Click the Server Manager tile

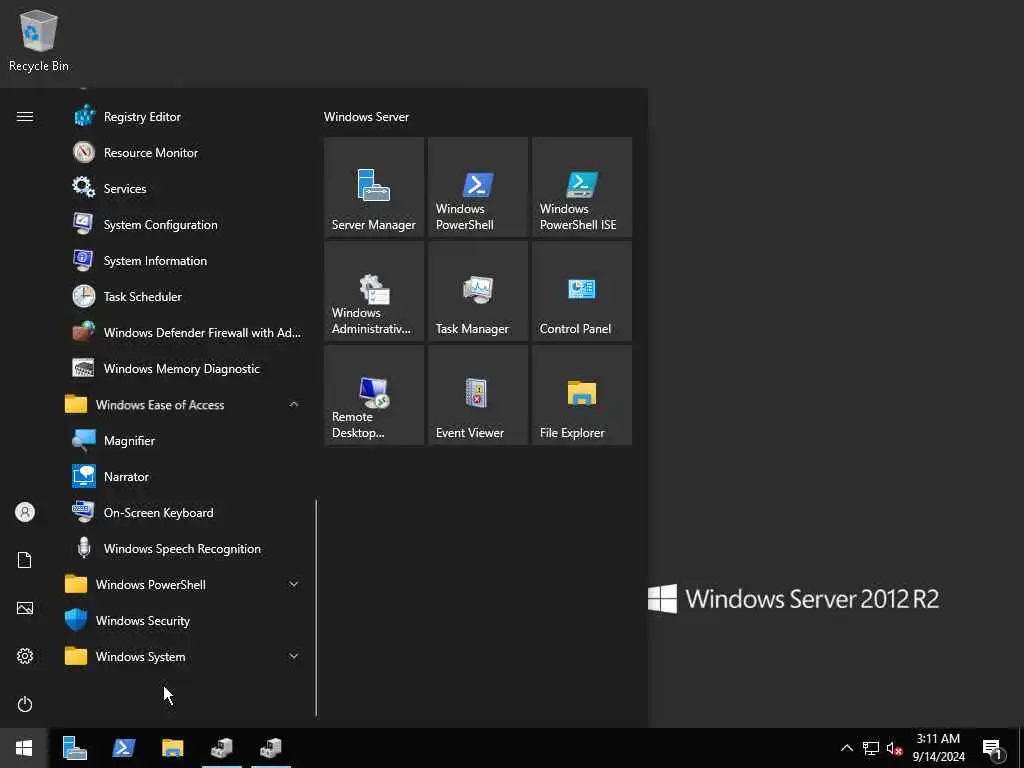pyautogui.click(x=374, y=187)
